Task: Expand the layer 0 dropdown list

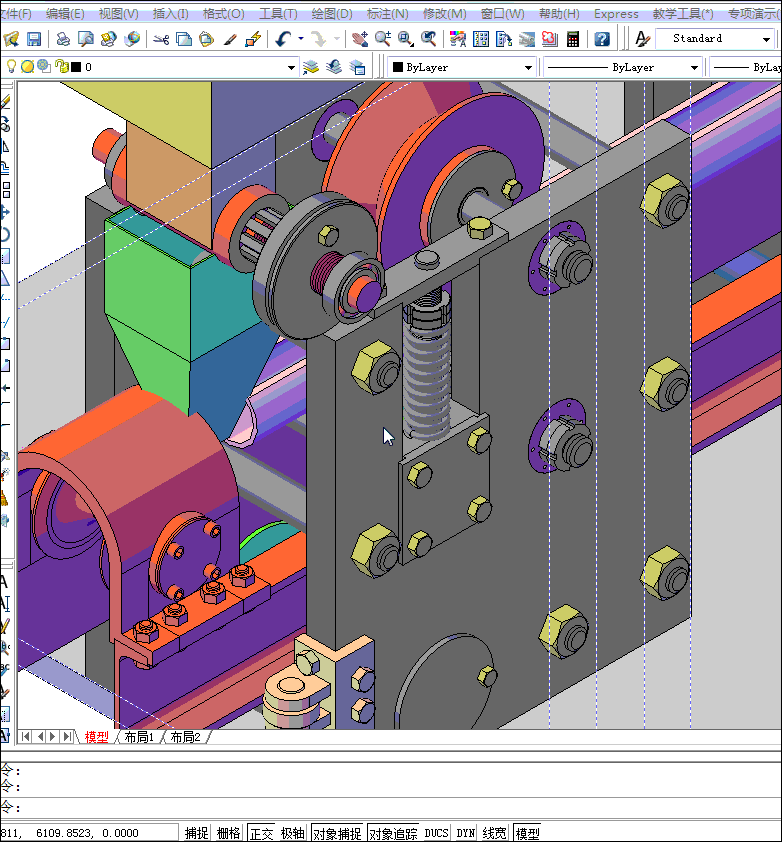Action: click(x=291, y=68)
